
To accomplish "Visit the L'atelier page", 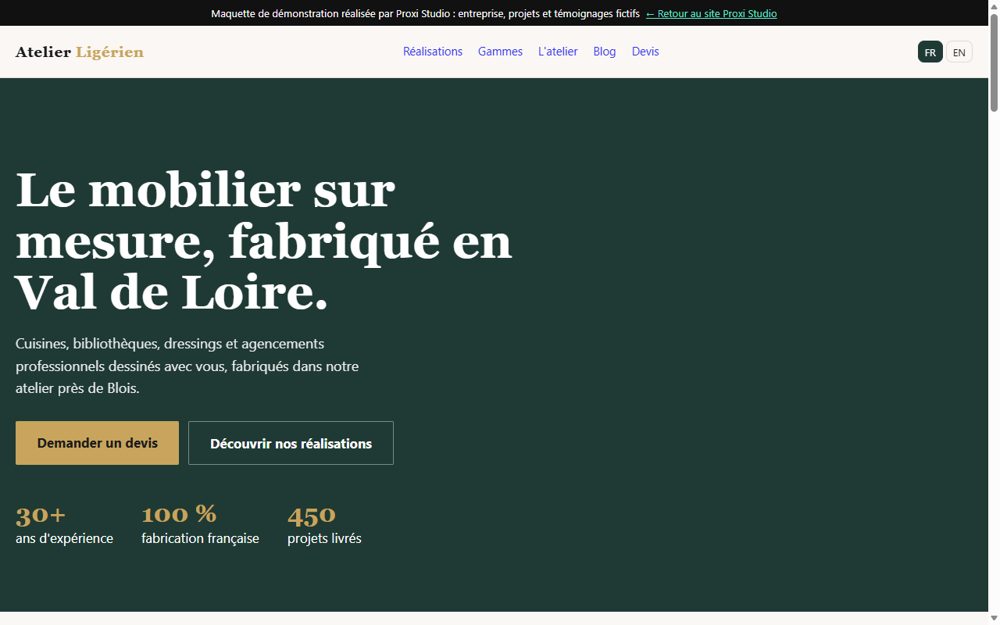I will [557, 52].
